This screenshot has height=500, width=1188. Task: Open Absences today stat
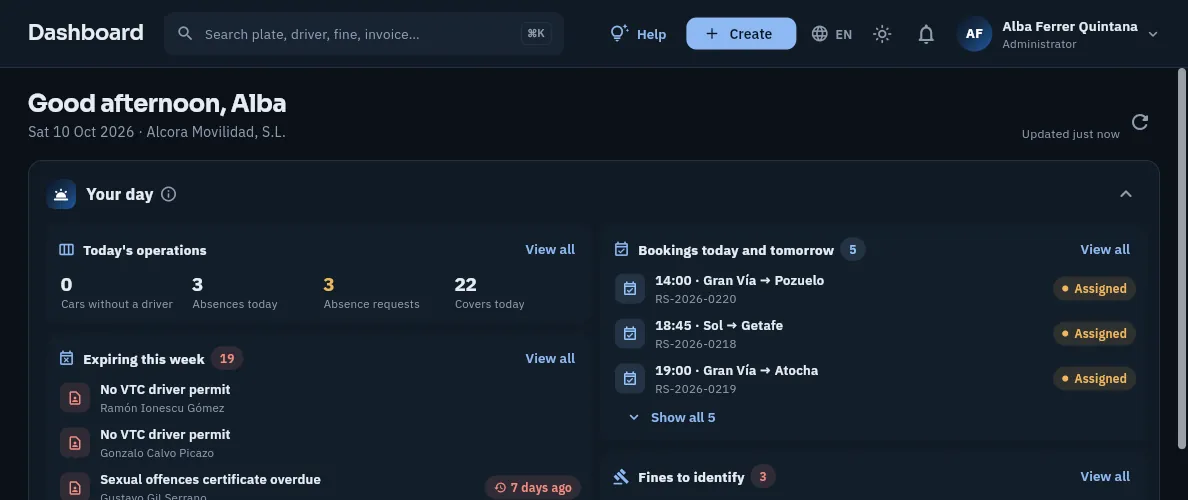pos(235,293)
